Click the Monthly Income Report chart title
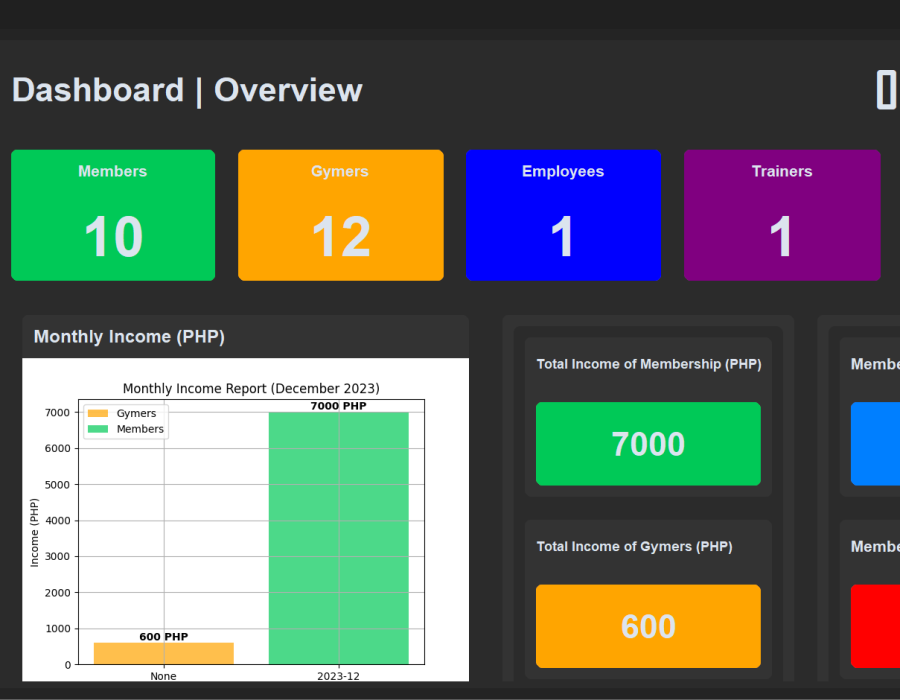Viewport: 900px width, 700px height. pyautogui.click(x=251, y=388)
